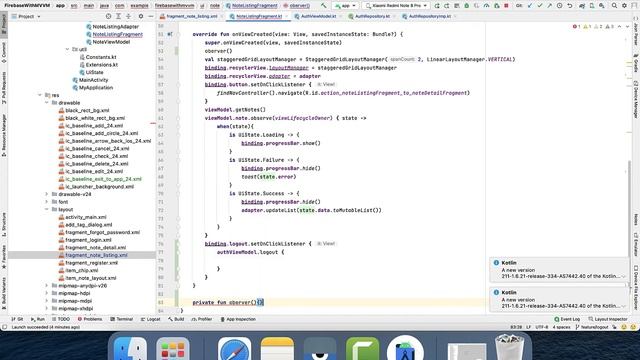Open Search Everywhere magnifier icon
640x360 pixels.
614,6
